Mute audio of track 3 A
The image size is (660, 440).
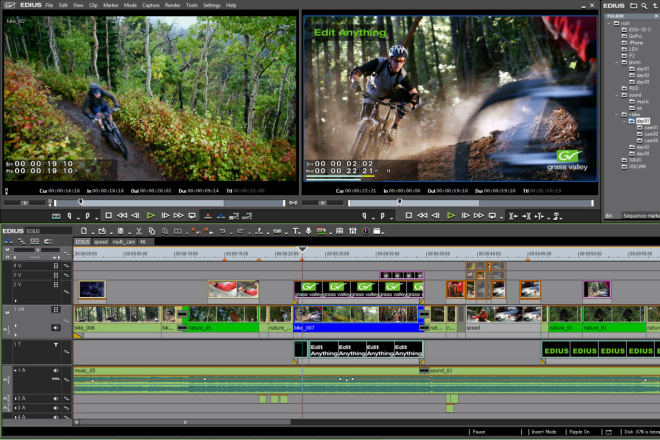[x=56, y=408]
